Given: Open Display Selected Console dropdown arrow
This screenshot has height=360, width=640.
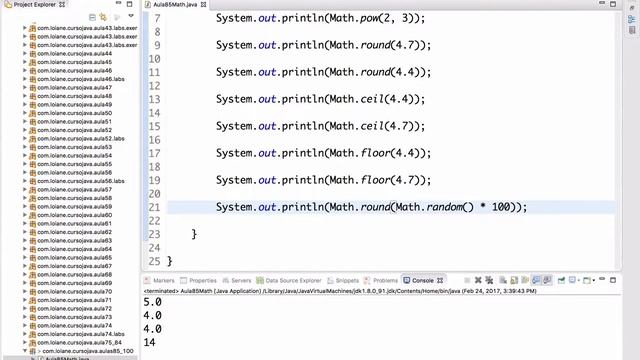Looking at the screenshot, I should pos(579,280).
